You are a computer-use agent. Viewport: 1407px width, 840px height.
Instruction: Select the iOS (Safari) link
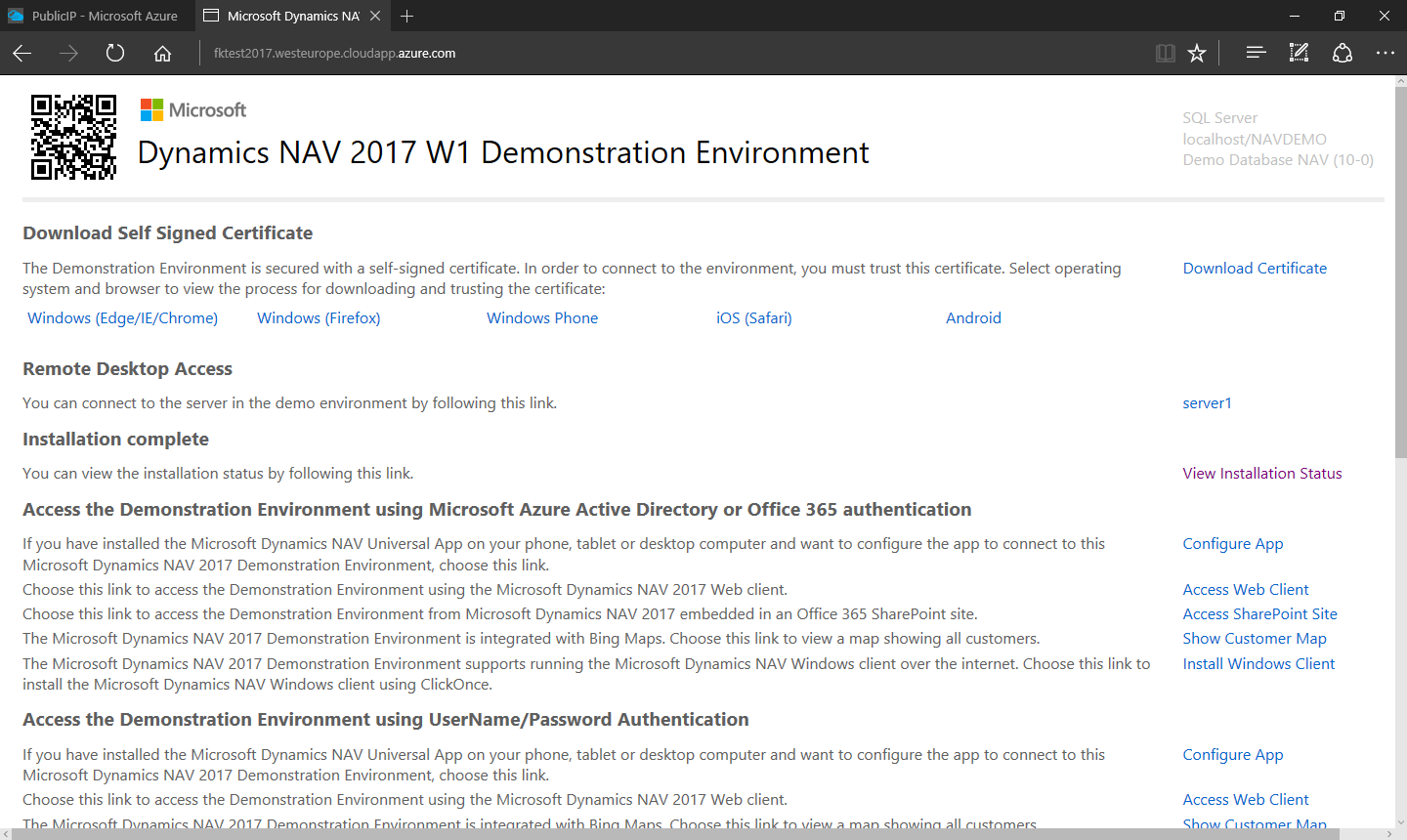click(x=753, y=318)
